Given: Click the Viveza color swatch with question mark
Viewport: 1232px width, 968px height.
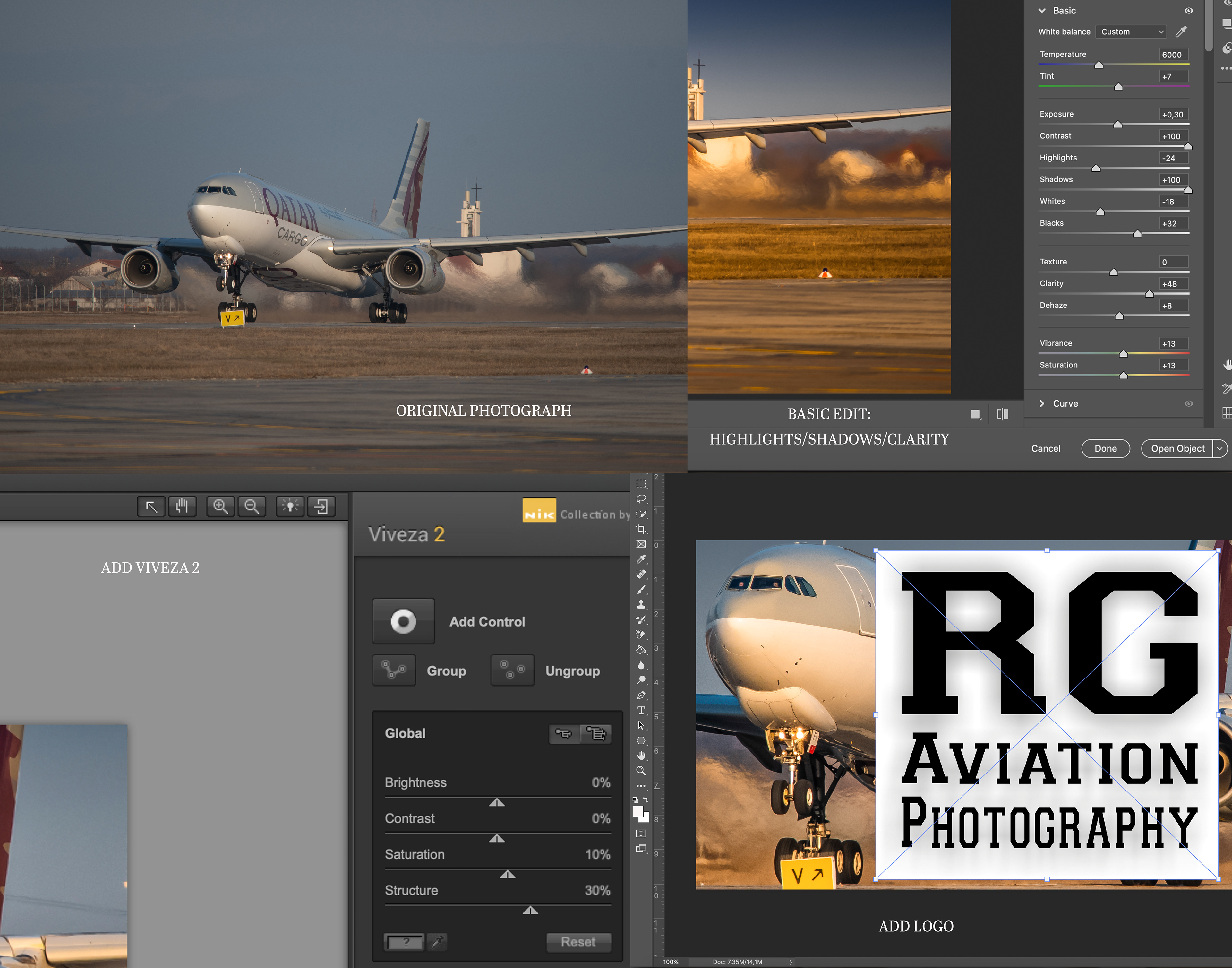Looking at the screenshot, I should pyautogui.click(x=405, y=943).
